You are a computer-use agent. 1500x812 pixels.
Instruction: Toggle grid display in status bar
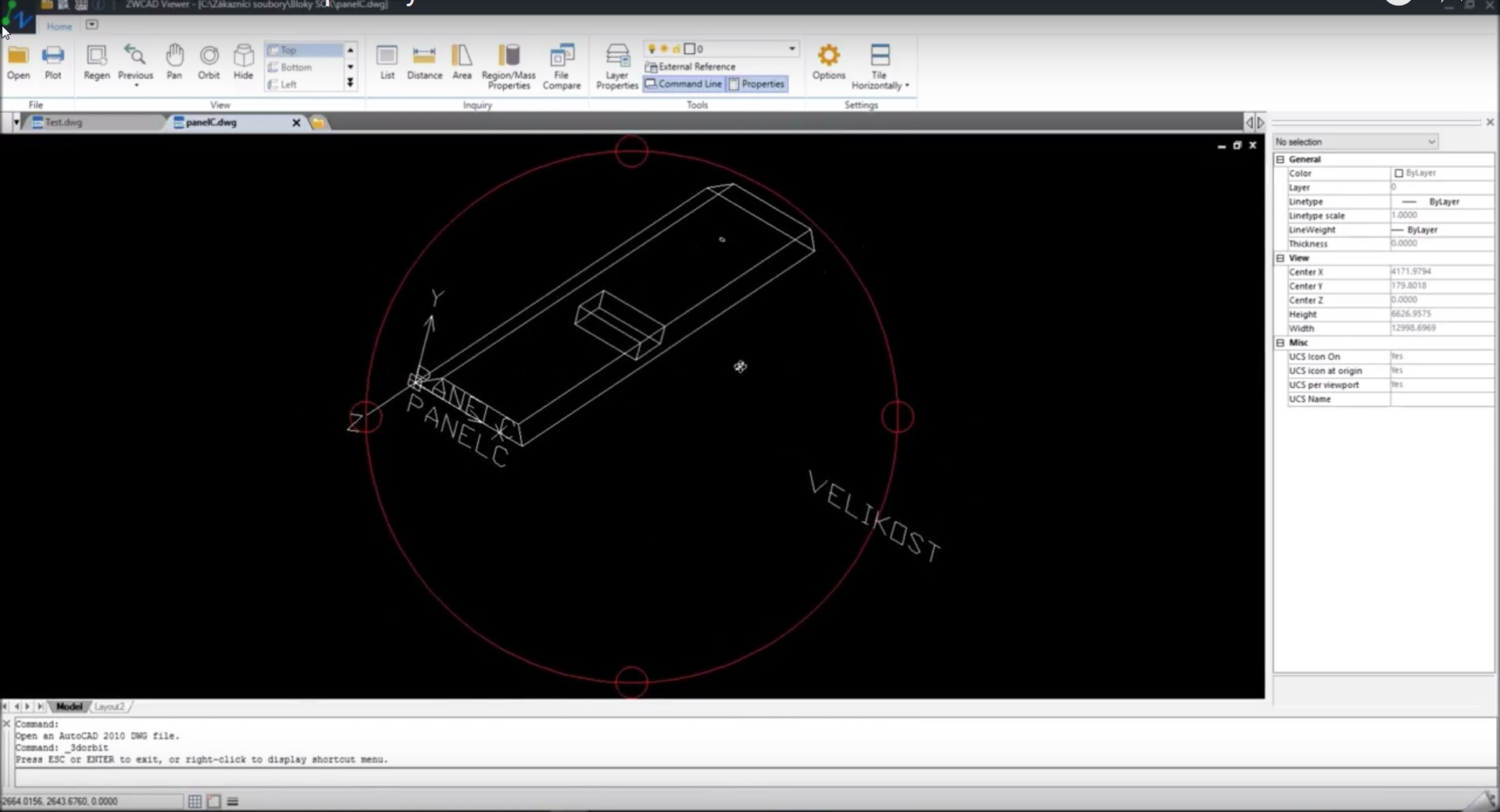[x=195, y=801]
